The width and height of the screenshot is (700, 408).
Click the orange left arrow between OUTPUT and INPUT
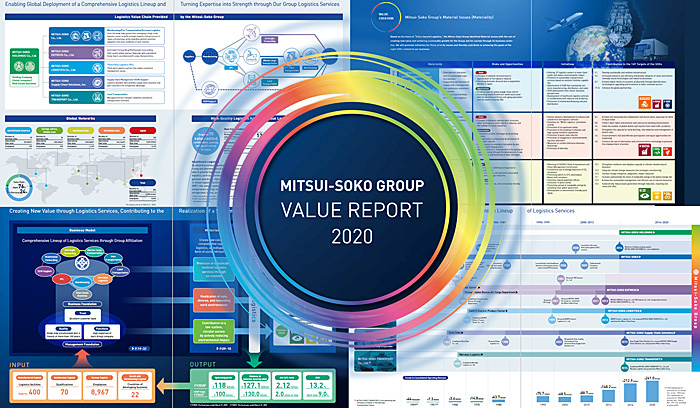(x=172, y=384)
